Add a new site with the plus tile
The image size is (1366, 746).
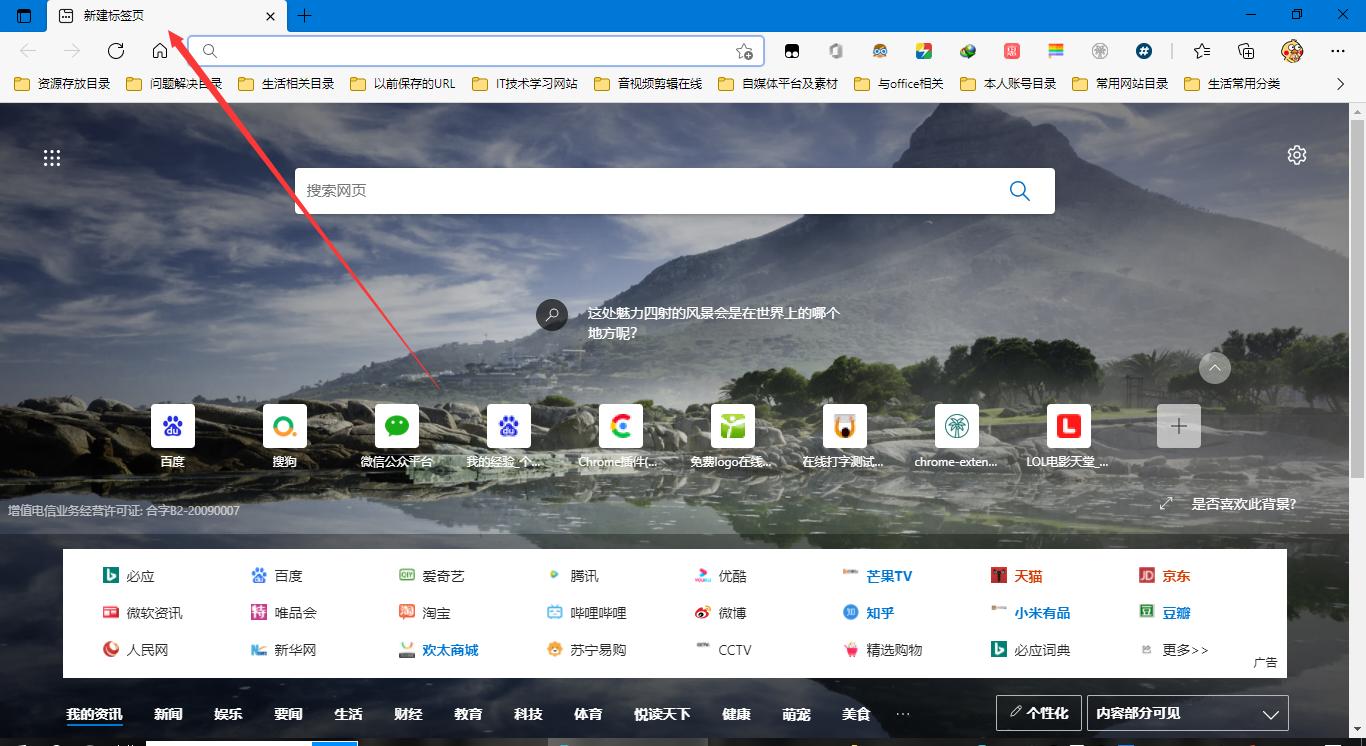tap(1178, 425)
